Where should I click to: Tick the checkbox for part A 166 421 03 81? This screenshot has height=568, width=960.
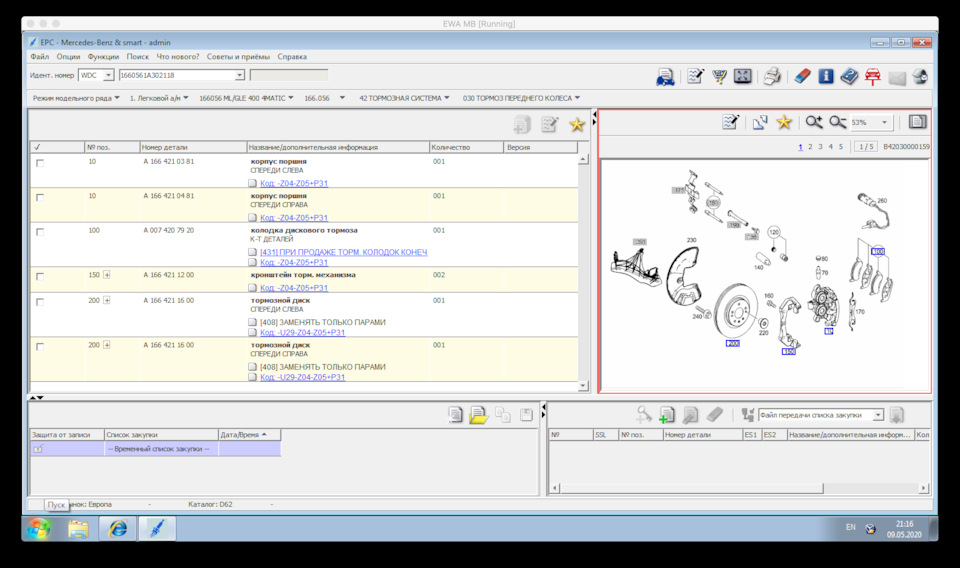tap(40, 162)
